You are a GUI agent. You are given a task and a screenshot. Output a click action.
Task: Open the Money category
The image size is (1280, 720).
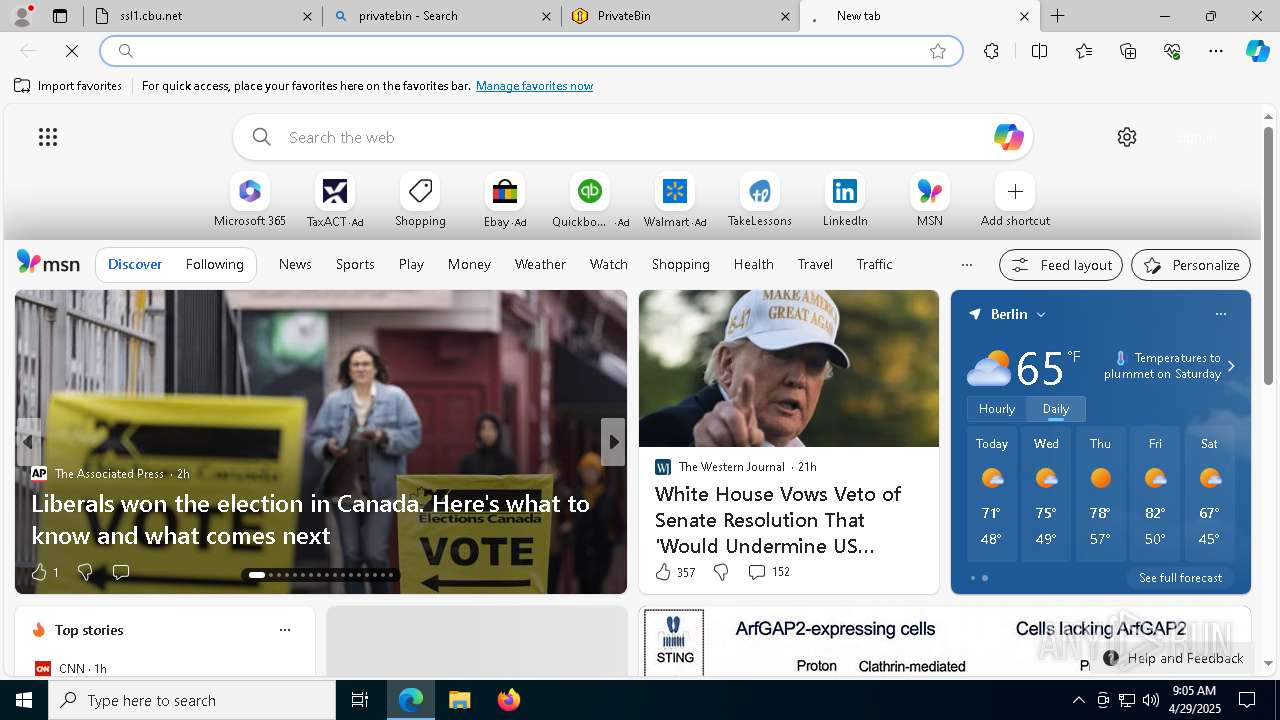click(x=469, y=264)
